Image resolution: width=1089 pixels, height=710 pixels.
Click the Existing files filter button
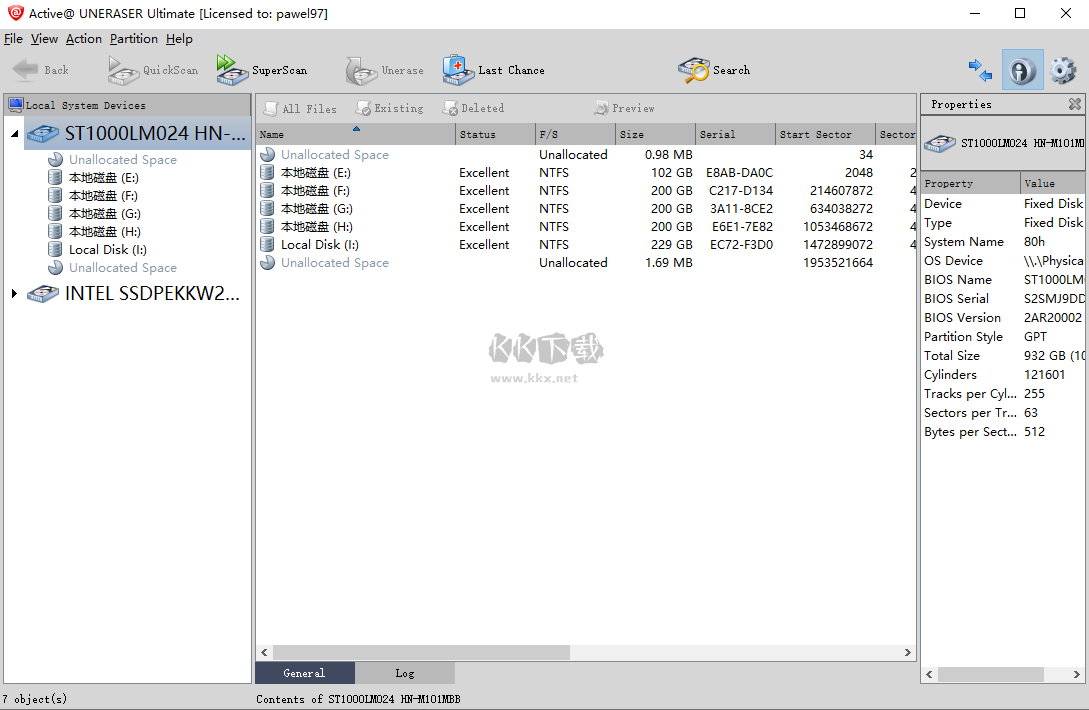390,108
